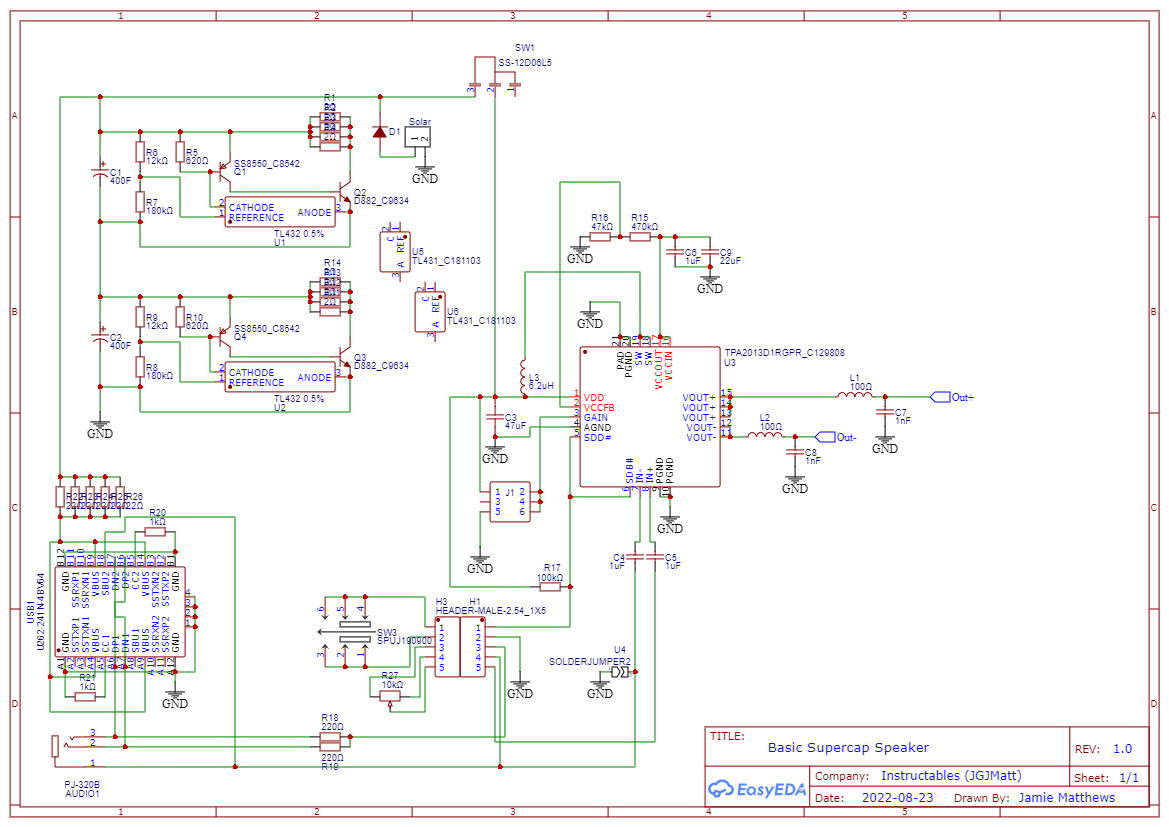Select the C1 400F supercapacitor
The height and width of the screenshot is (827, 1169).
(x=99, y=173)
